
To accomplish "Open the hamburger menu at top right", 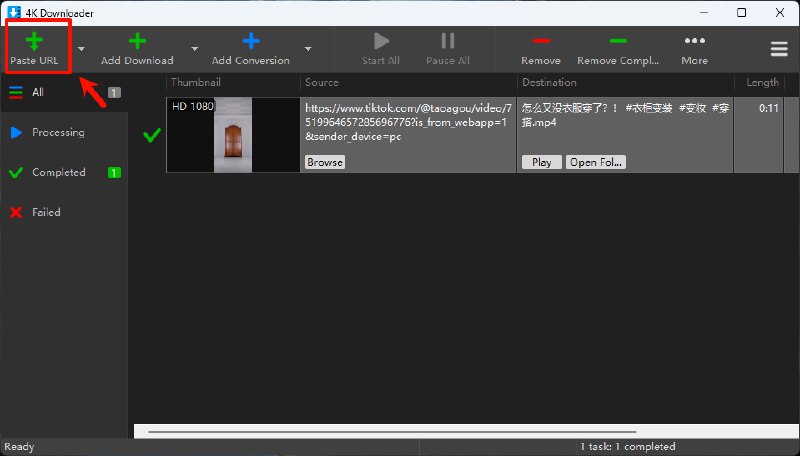I will (x=778, y=49).
